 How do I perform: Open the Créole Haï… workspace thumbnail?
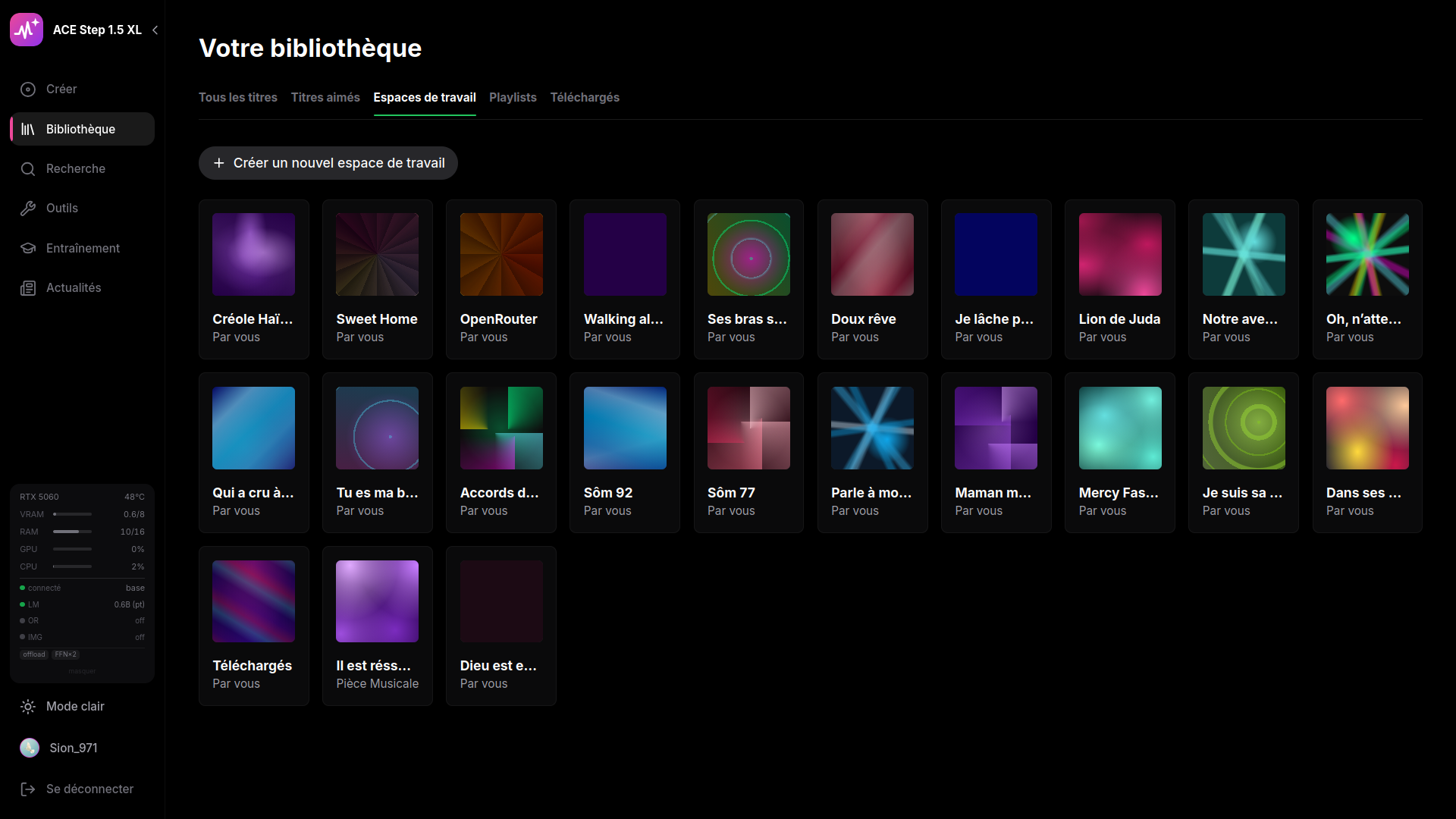[253, 254]
